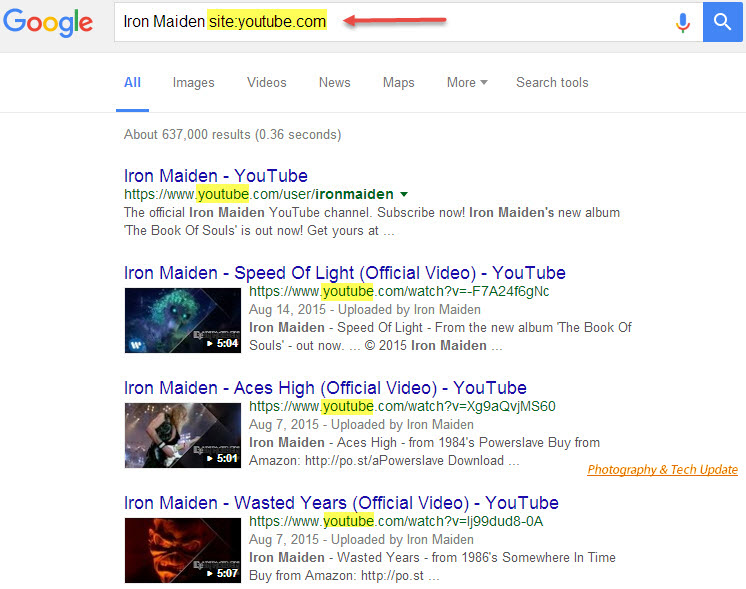Switch to the Images tab
746x589 pixels.
pos(194,83)
